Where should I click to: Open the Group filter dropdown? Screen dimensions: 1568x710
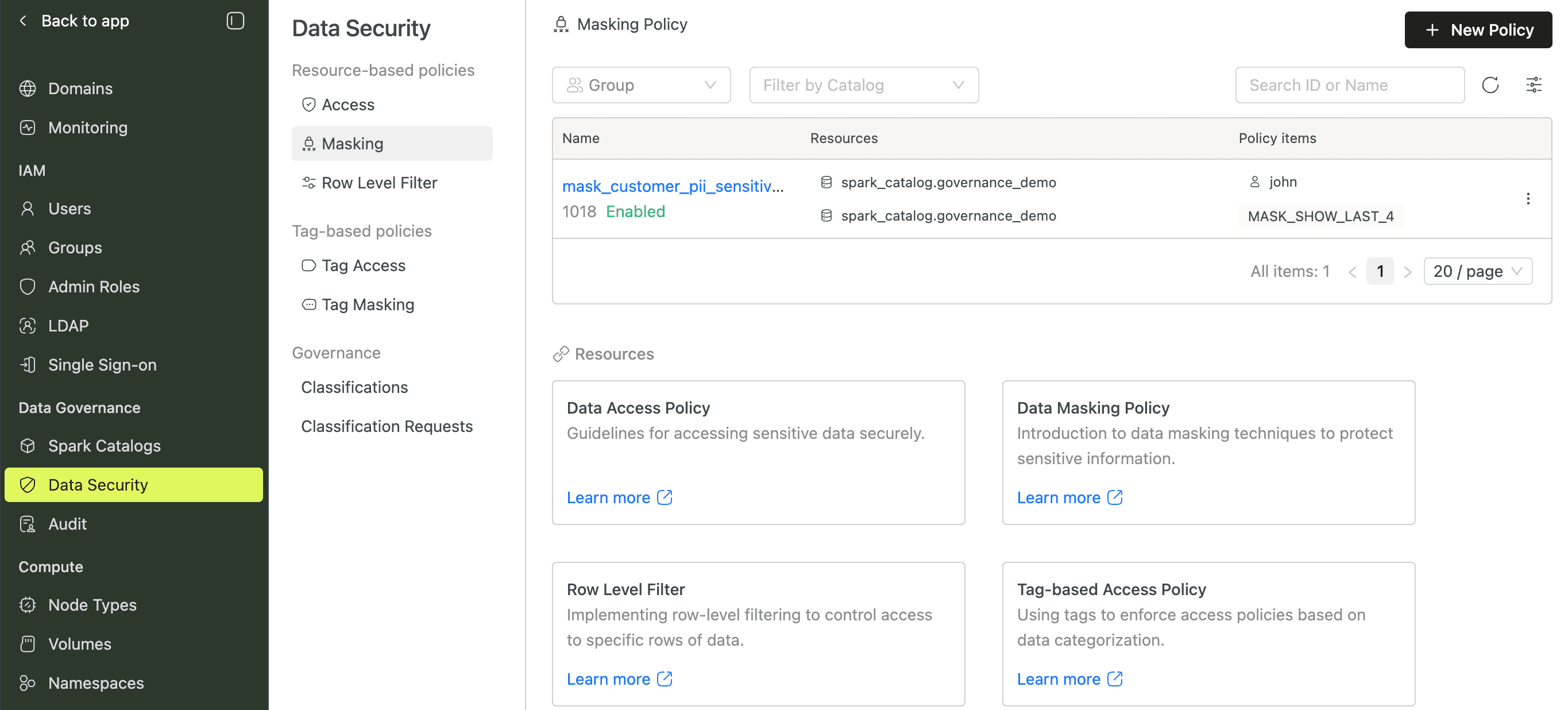click(641, 84)
